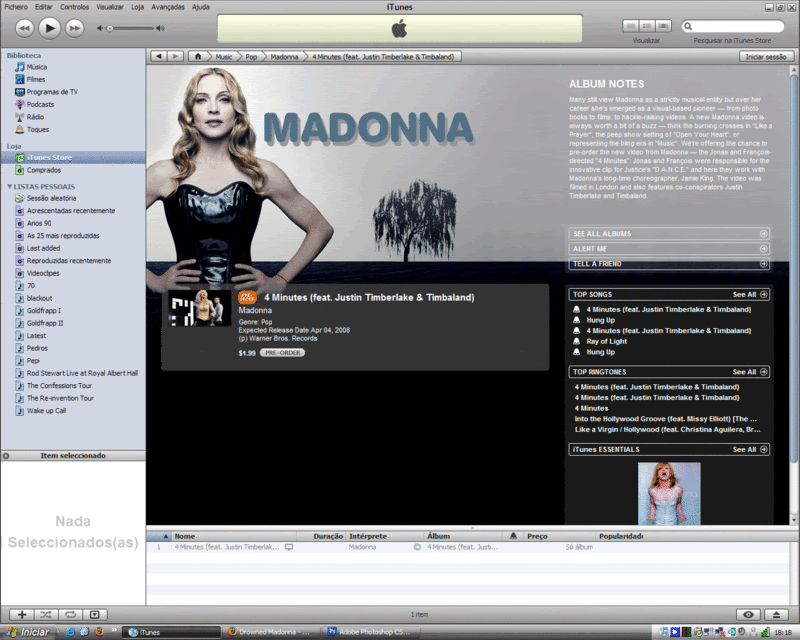Screen dimensions: 800x640
Task: Pre-order the 4 Minutes single
Action: (x=282, y=353)
